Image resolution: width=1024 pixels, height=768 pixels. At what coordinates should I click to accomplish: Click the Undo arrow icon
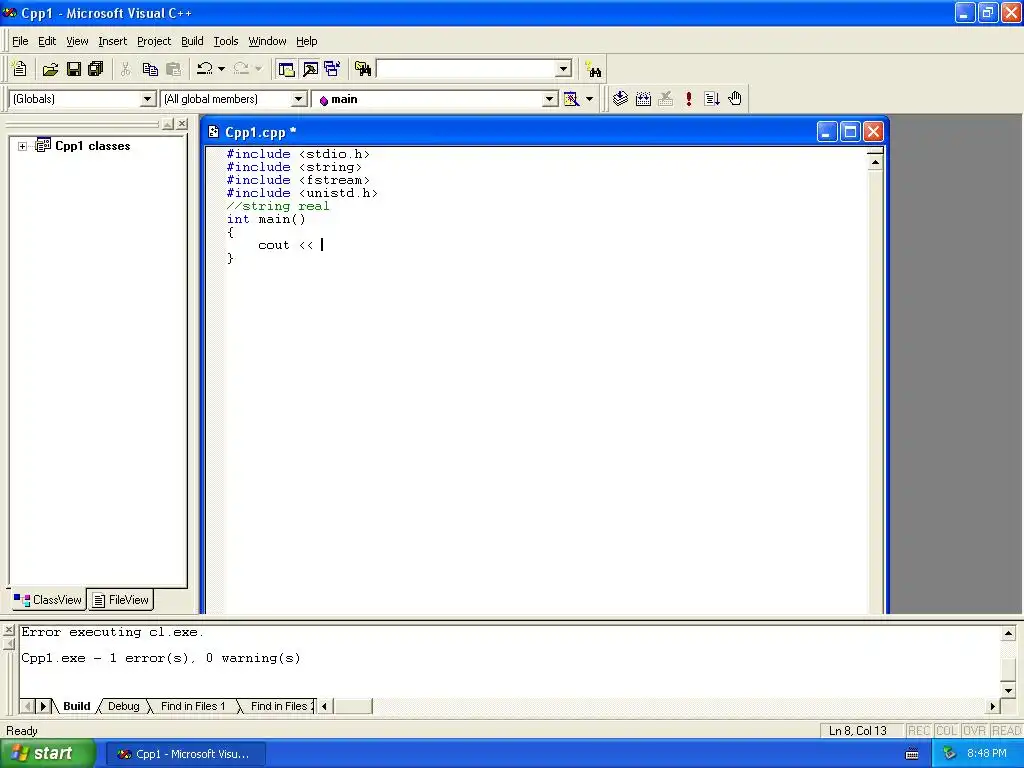click(x=205, y=69)
